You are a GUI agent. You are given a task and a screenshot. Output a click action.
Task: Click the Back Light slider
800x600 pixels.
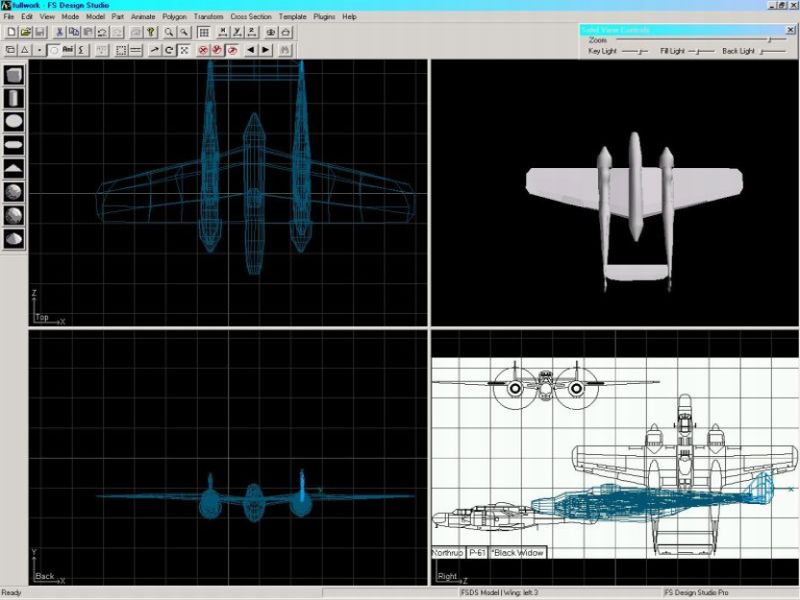[772, 51]
